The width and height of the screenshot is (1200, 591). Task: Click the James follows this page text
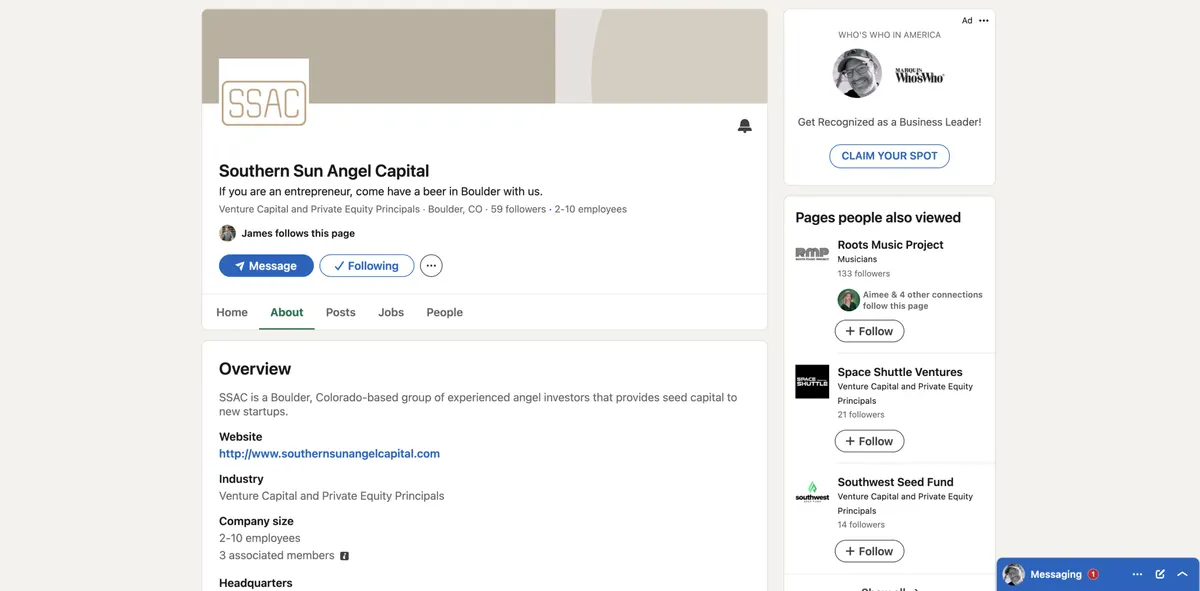point(298,233)
